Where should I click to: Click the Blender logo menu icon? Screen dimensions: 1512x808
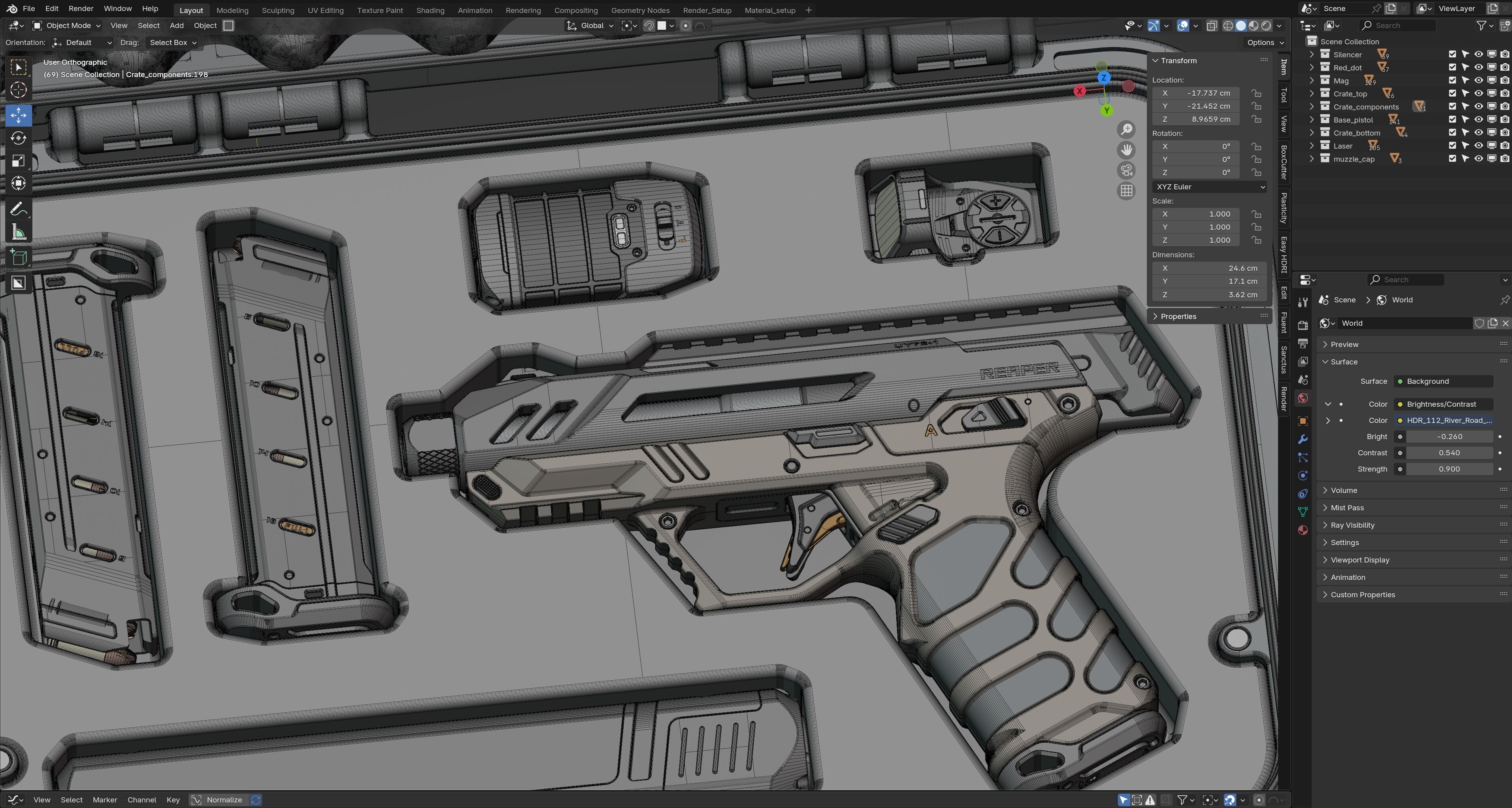[x=12, y=9]
